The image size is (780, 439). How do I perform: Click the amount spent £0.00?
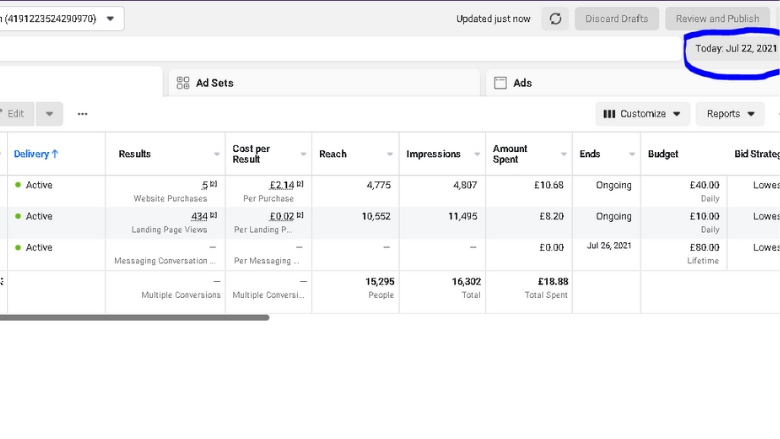tap(552, 248)
